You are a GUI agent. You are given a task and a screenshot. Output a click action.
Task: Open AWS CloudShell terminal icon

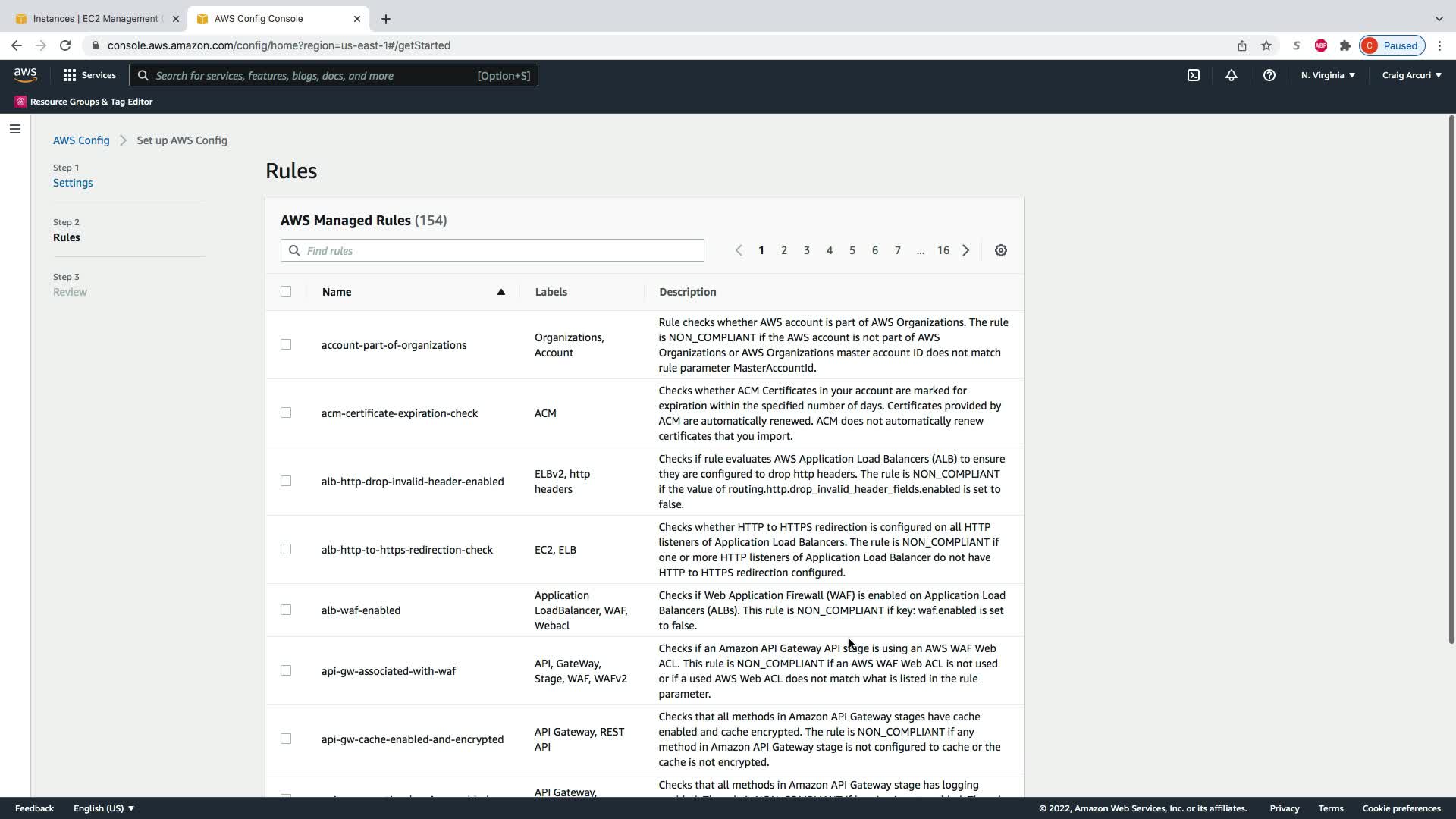(x=1194, y=75)
